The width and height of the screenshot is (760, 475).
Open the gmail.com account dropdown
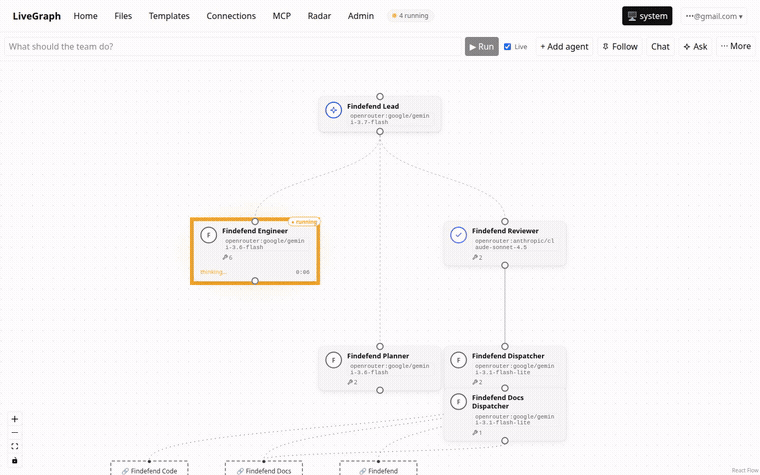tap(714, 16)
